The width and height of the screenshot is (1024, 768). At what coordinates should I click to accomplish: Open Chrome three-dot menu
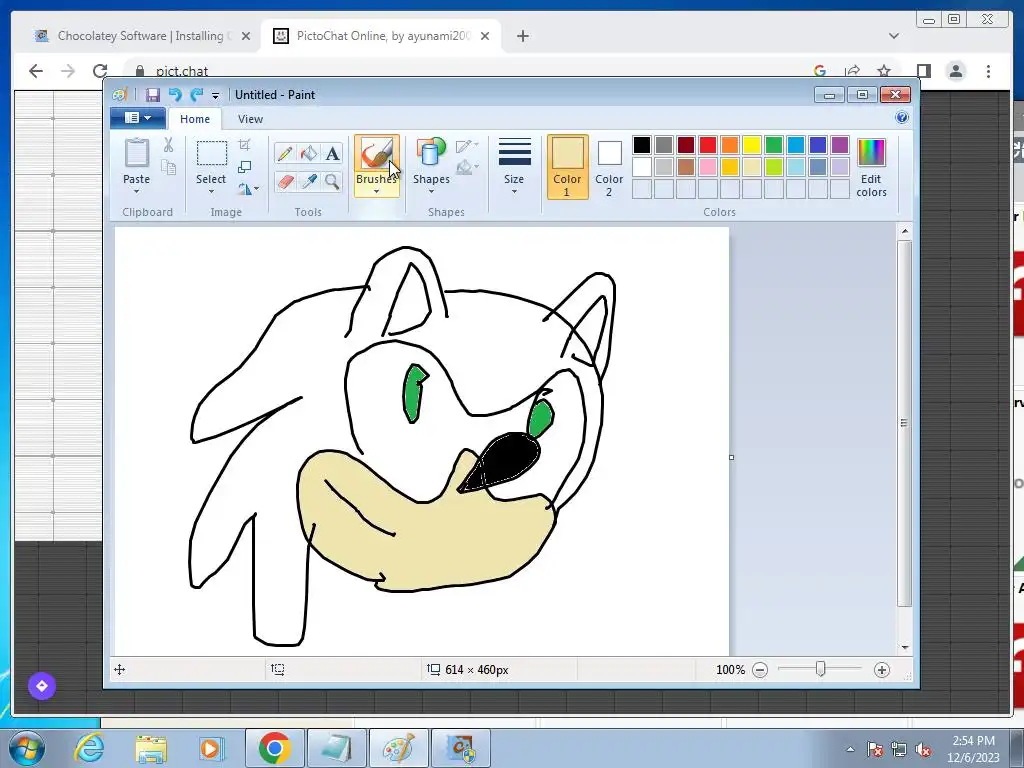pyautogui.click(x=988, y=71)
